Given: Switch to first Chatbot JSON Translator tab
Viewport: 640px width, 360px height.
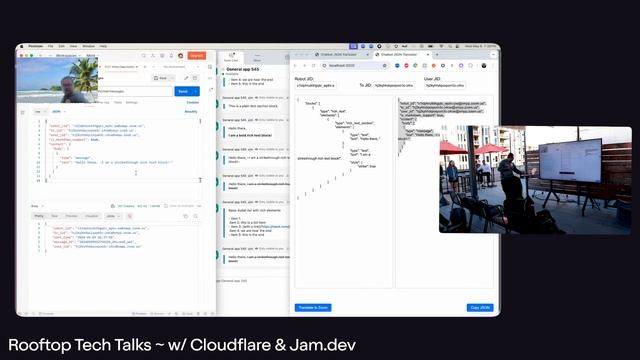Looking at the screenshot, I should (341, 54).
